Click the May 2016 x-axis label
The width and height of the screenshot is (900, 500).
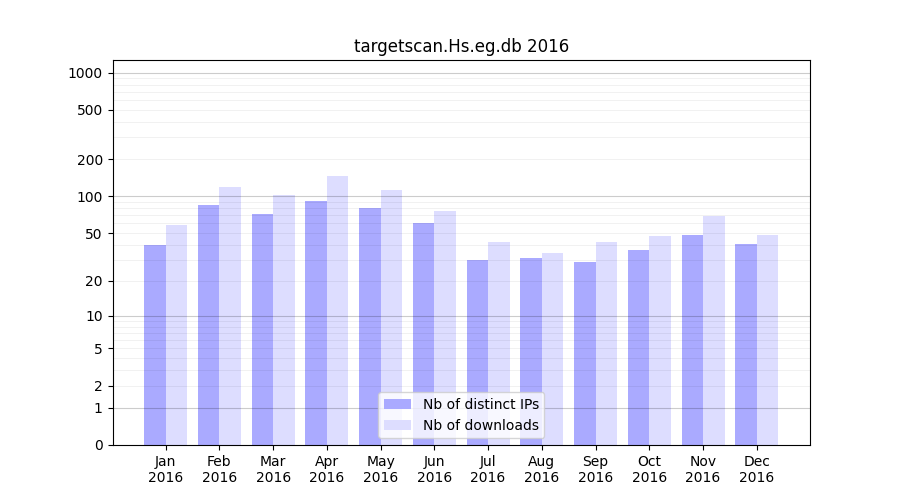[380, 469]
